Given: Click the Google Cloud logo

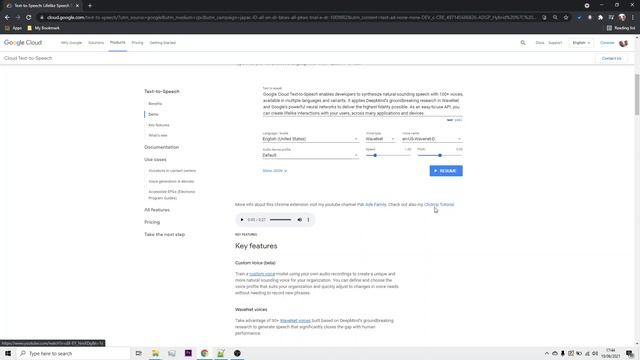Looking at the screenshot, I should [23, 42].
